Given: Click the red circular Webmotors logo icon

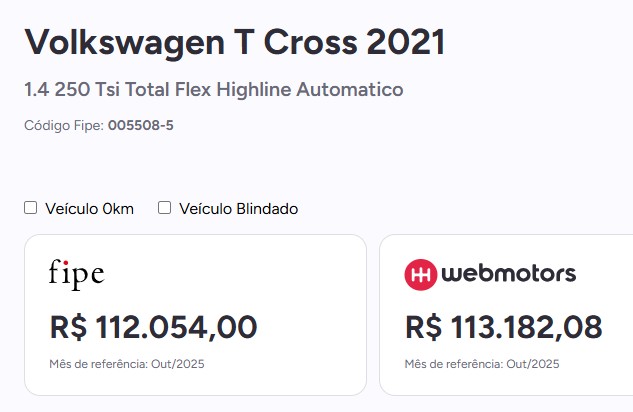Looking at the screenshot, I should pos(420,274).
